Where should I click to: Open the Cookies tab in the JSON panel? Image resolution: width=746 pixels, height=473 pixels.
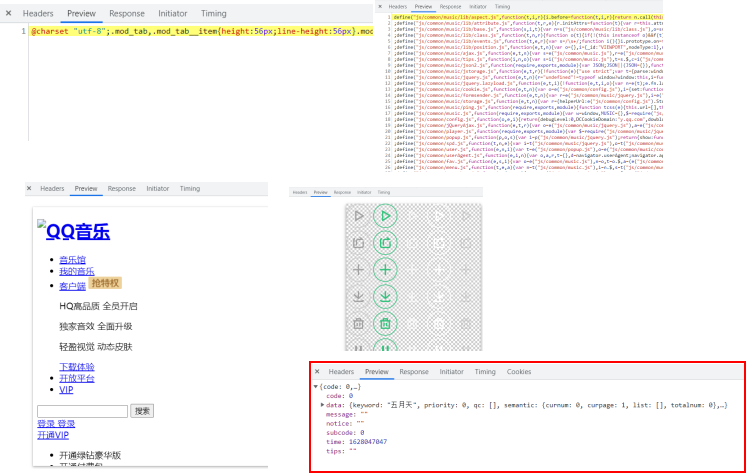(519, 372)
